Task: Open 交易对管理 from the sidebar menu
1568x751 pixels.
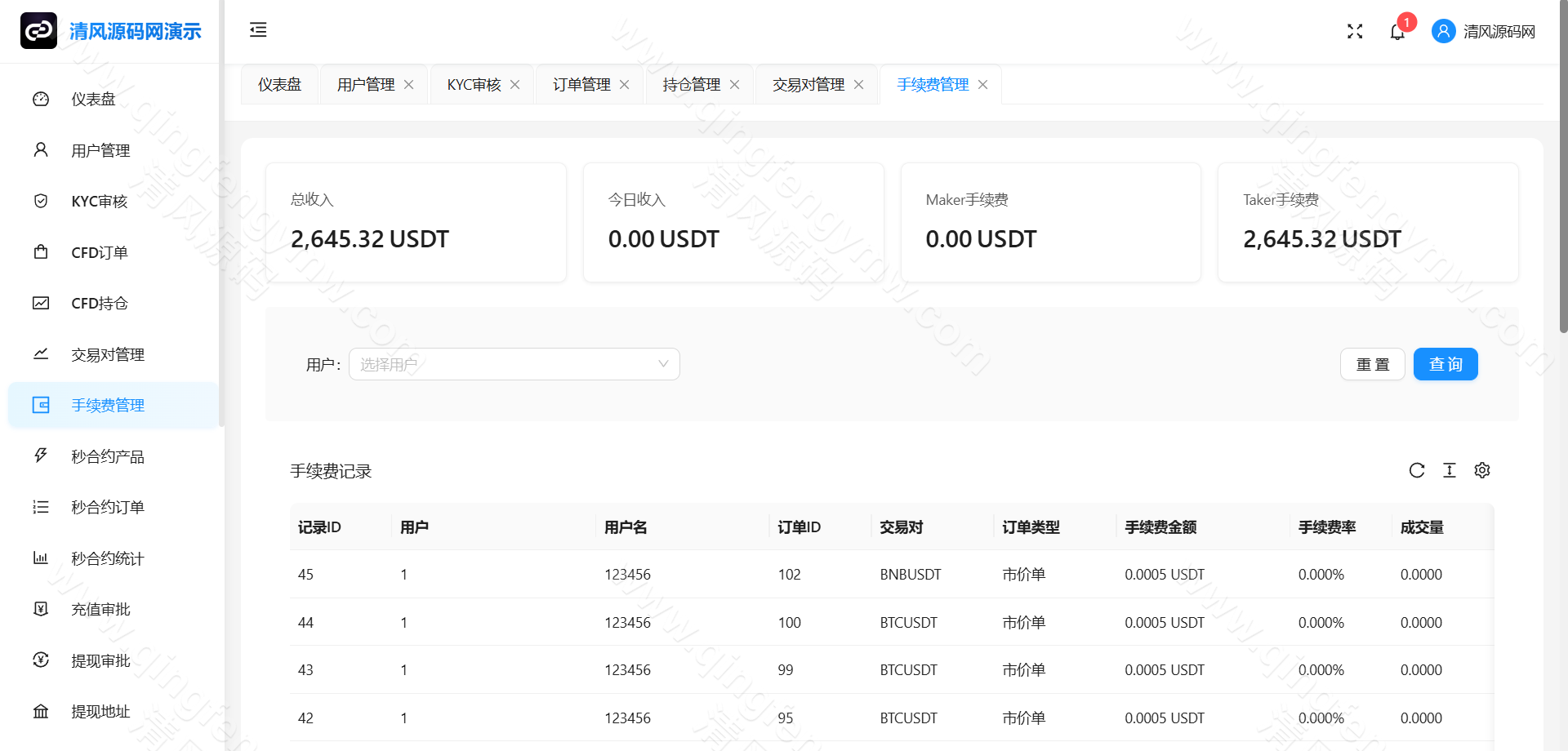Action: point(107,354)
